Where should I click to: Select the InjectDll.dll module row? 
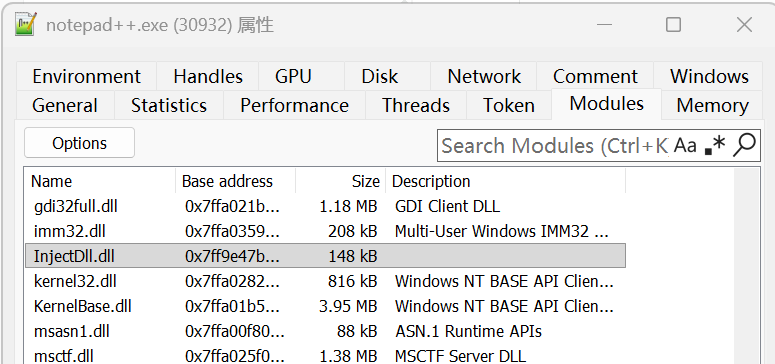pyautogui.click(x=325, y=256)
